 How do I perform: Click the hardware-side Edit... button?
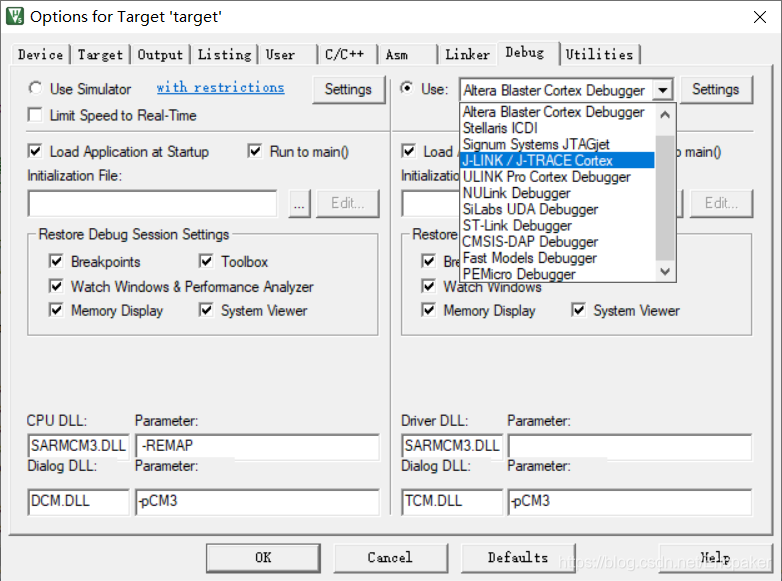[721, 203]
